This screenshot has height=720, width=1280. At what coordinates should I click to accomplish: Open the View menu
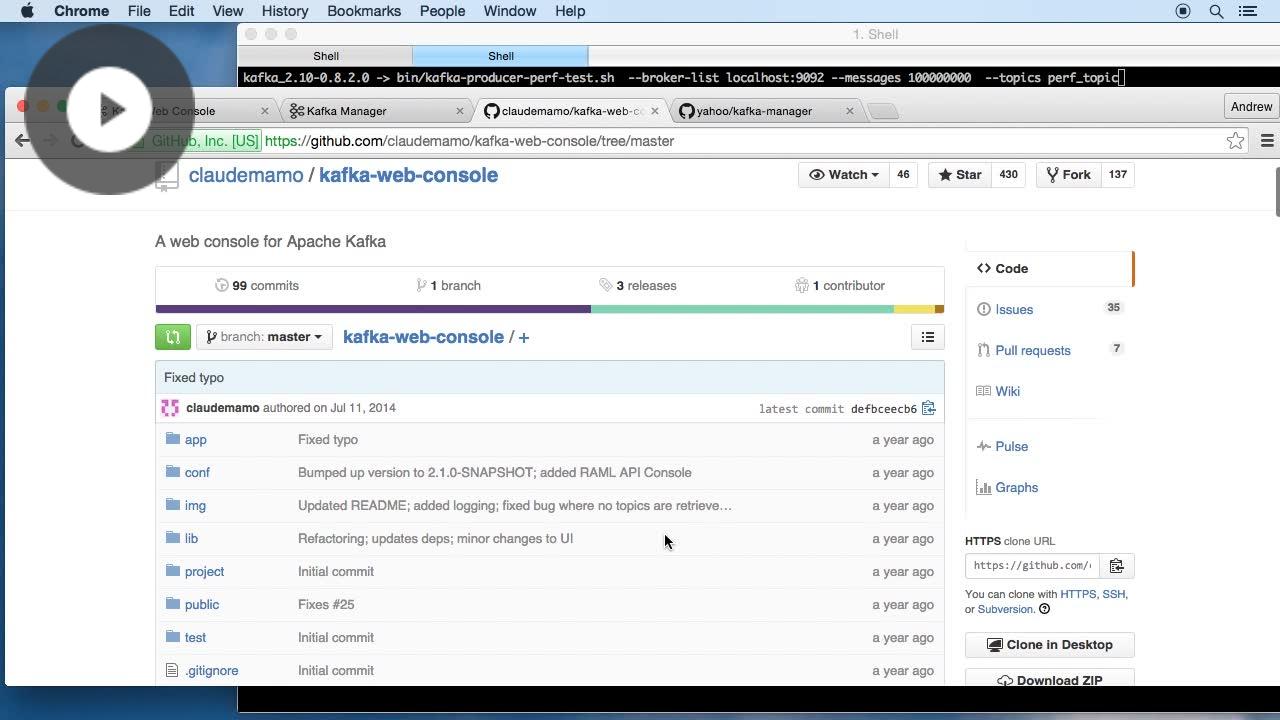(228, 11)
